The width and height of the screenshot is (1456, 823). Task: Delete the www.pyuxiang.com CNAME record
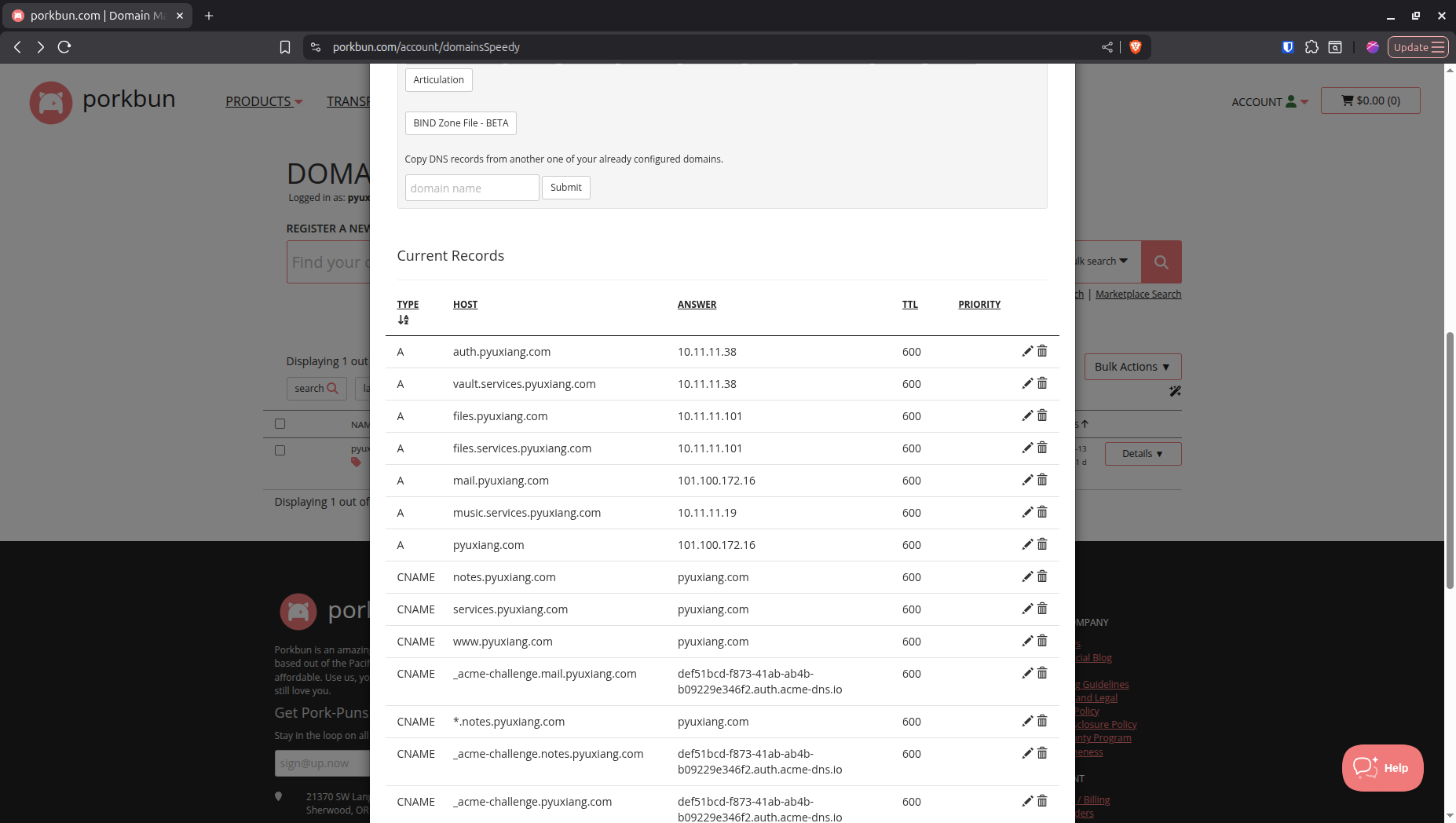1042,641
